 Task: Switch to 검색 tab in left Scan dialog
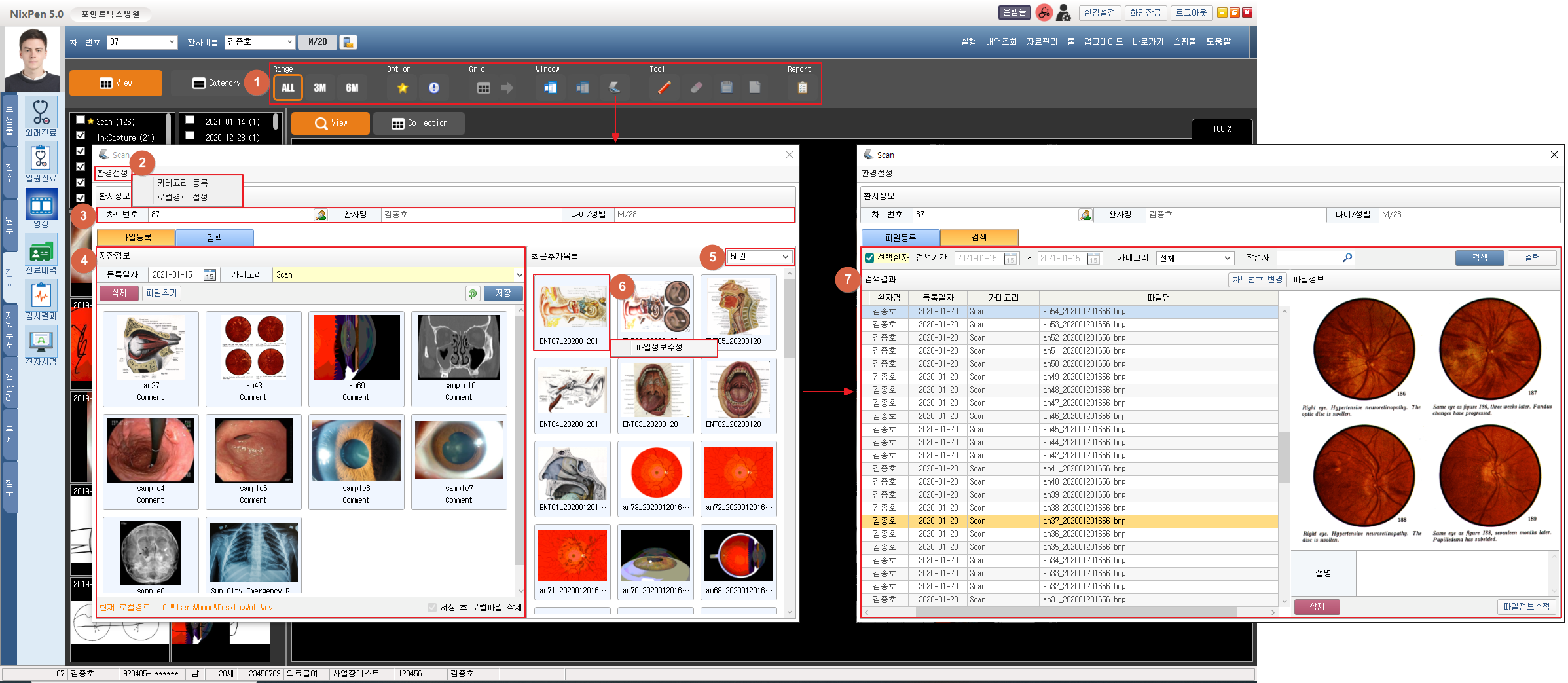(214, 238)
